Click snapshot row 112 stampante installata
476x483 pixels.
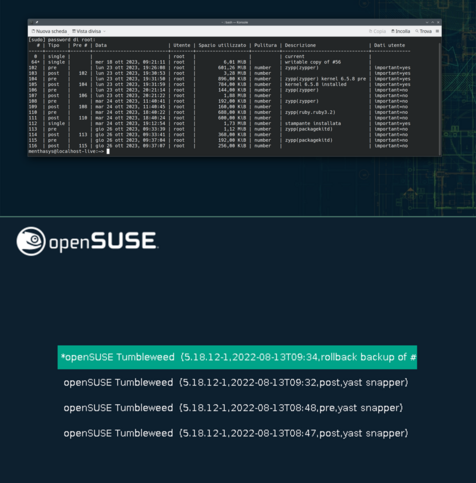220,123
